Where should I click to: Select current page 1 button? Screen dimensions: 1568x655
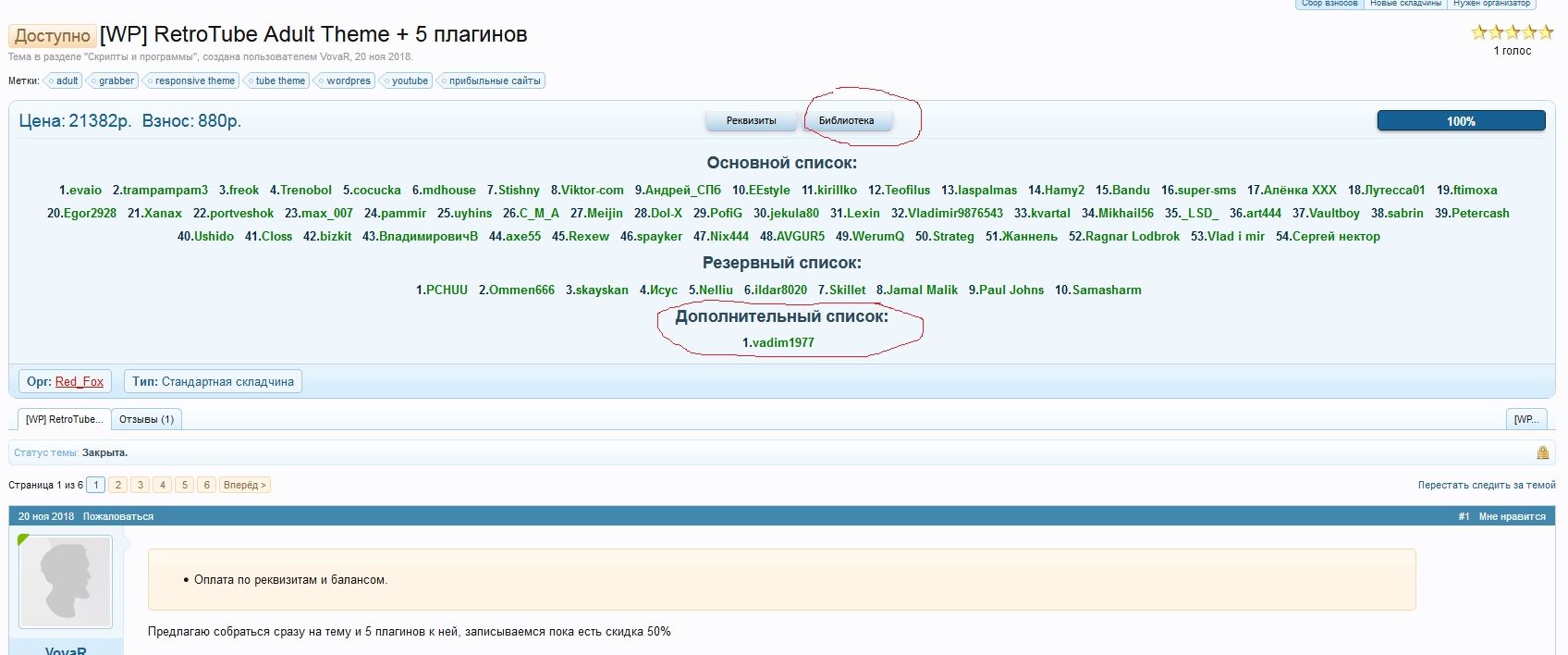[95, 485]
